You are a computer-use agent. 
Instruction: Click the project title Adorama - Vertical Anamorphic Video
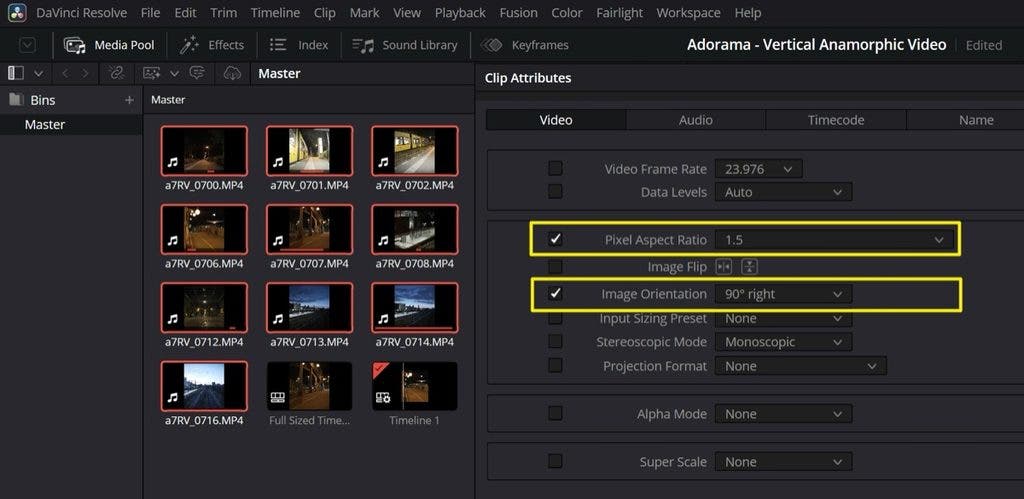816,44
